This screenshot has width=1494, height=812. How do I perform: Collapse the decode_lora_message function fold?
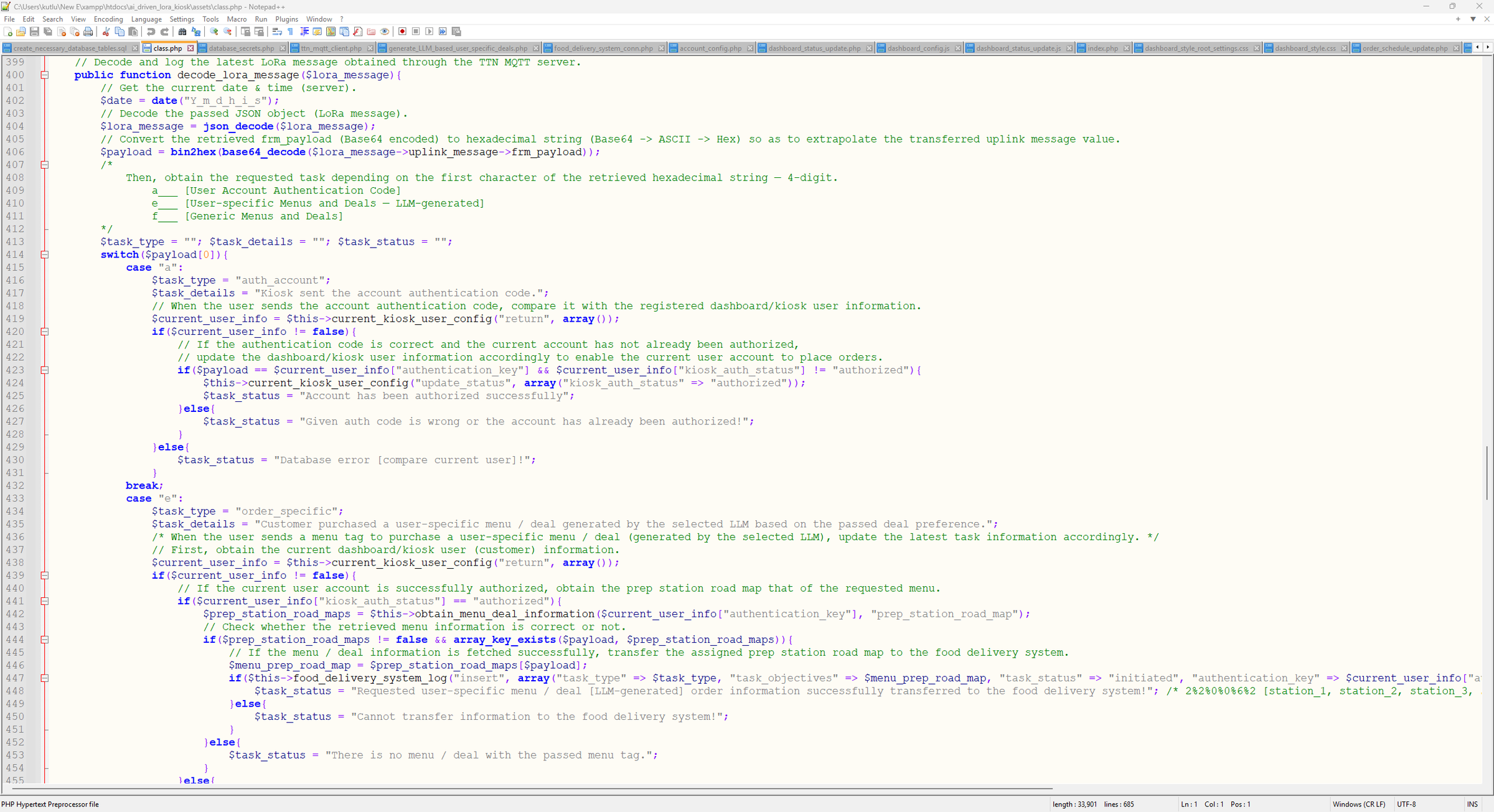pos(45,75)
